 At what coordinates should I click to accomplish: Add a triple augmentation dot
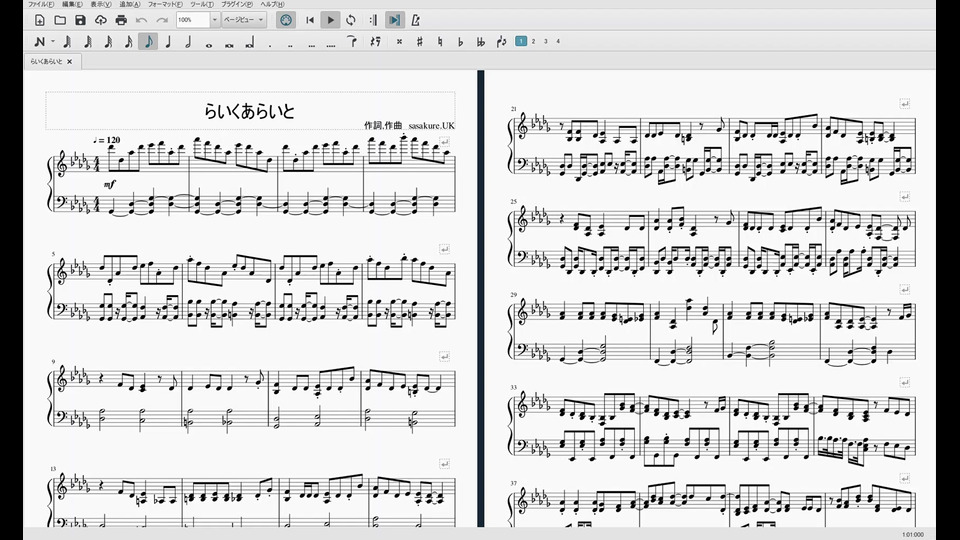coord(312,45)
